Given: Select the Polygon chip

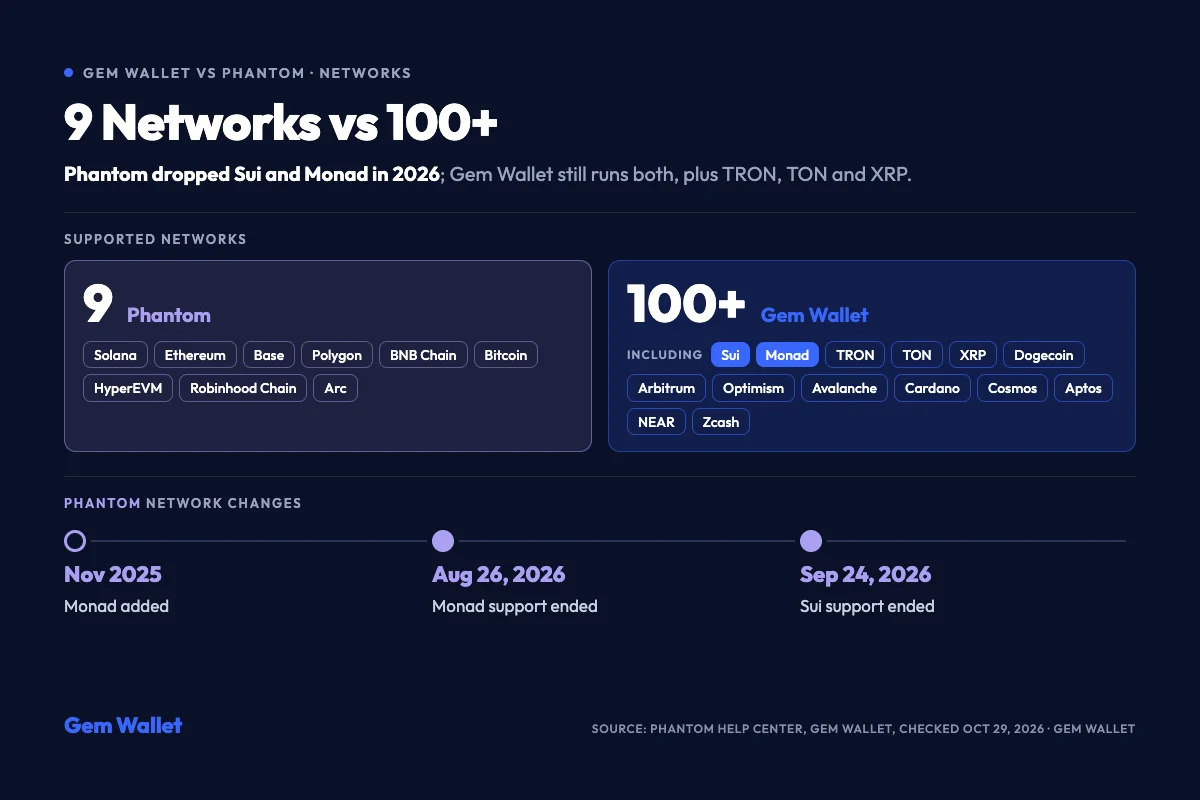Looking at the screenshot, I should coord(337,355).
